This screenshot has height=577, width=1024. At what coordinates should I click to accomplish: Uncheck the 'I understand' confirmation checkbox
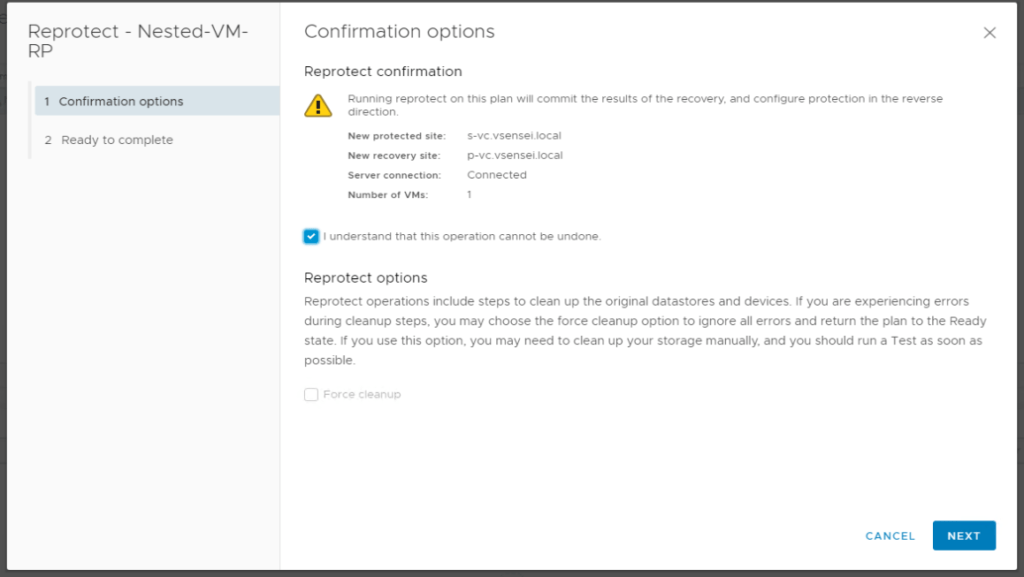click(x=312, y=237)
